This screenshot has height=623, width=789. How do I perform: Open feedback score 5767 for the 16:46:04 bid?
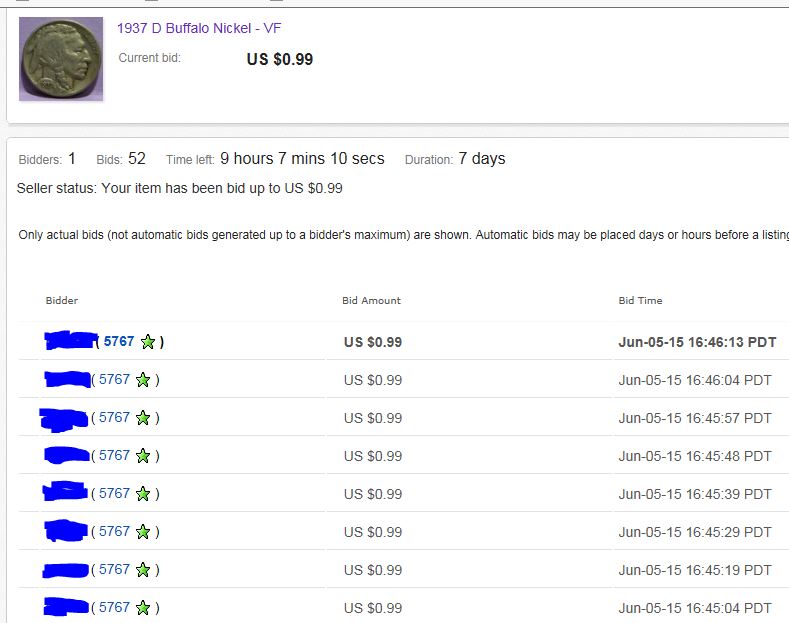(x=114, y=379)
